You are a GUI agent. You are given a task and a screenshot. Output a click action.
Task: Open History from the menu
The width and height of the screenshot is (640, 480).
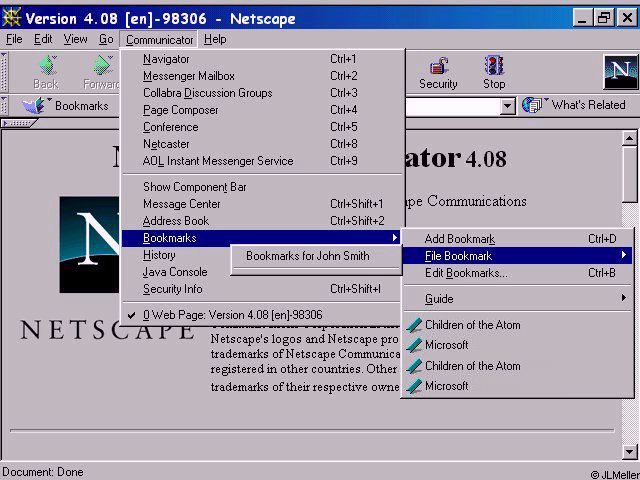176,255
